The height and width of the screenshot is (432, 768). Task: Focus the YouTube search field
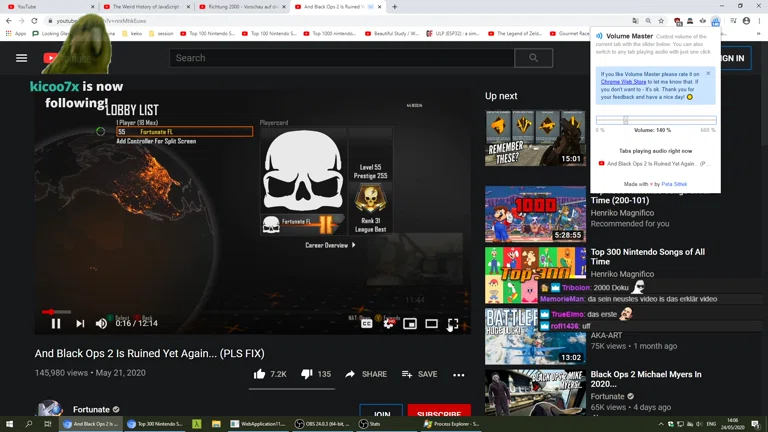[x=342, y=58]
